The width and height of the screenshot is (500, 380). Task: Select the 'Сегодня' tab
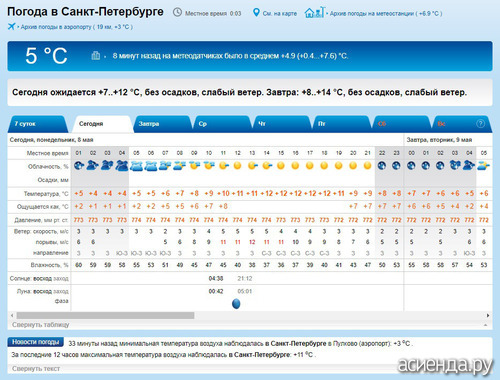(x=103, y=124)
